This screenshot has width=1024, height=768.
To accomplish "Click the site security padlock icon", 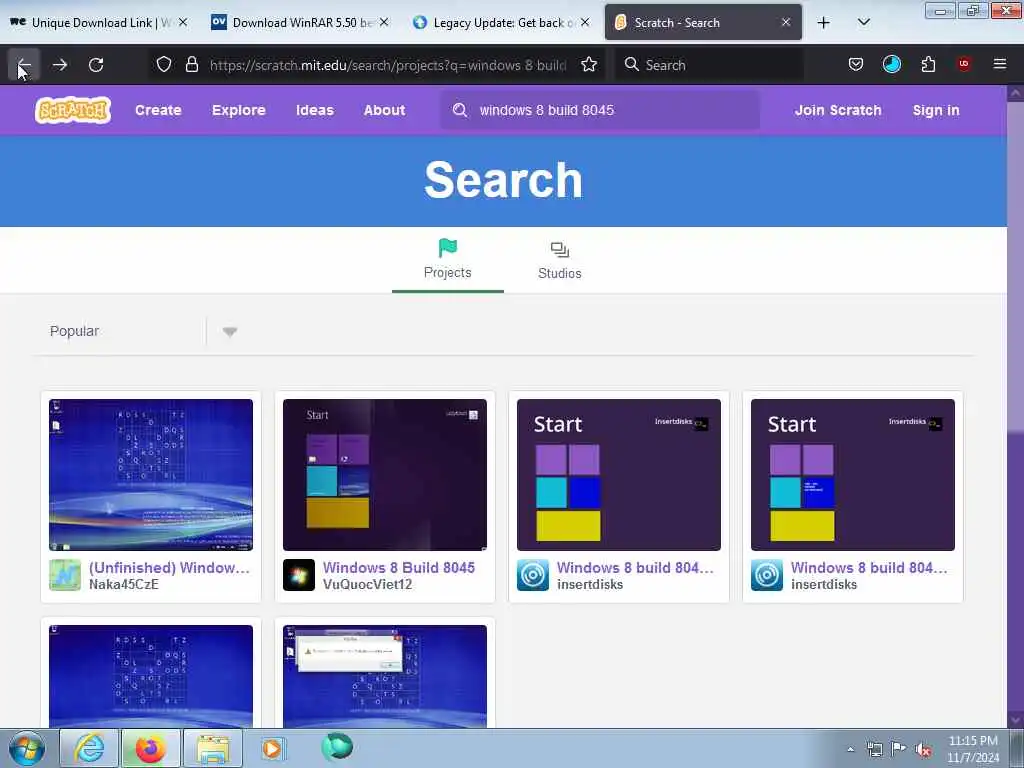I will (191, 65).
